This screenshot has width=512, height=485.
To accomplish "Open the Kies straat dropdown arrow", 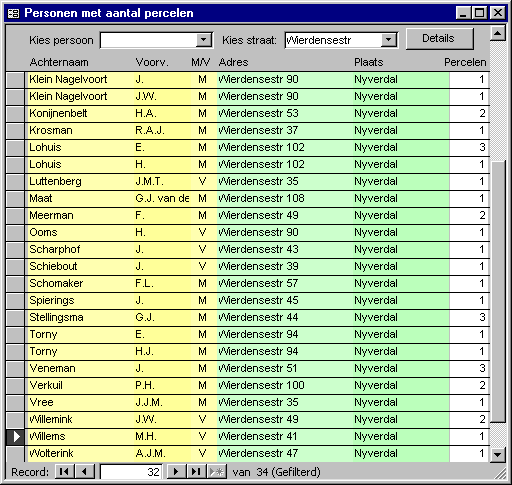I will (x=388, y=40).
